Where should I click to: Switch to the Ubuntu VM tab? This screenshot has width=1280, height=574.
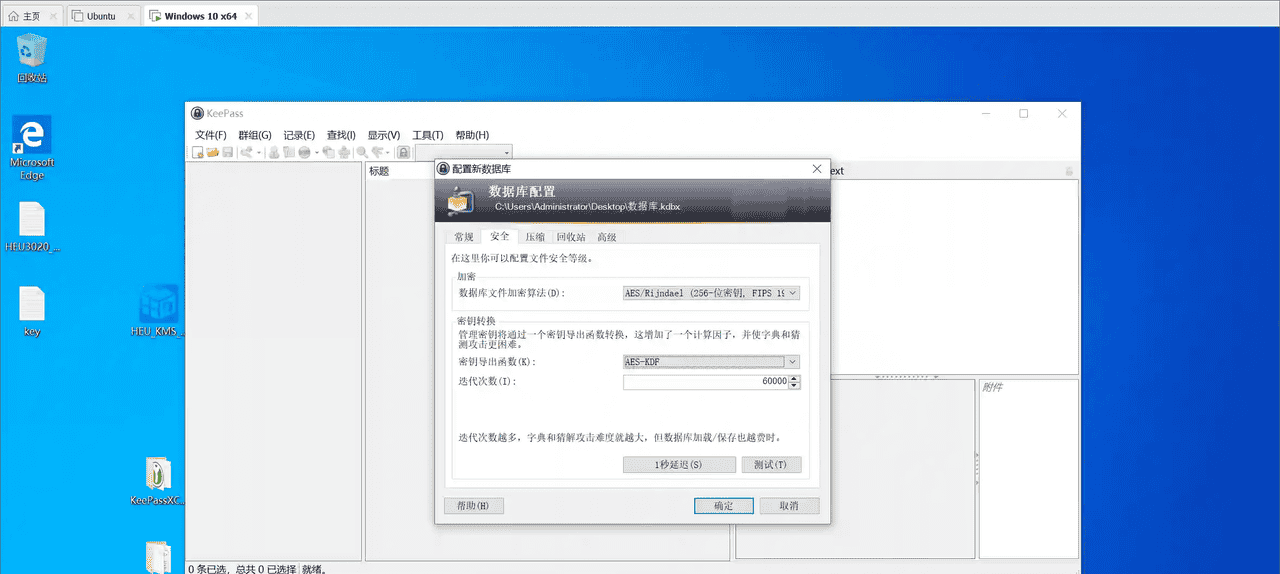coord(102,16)
